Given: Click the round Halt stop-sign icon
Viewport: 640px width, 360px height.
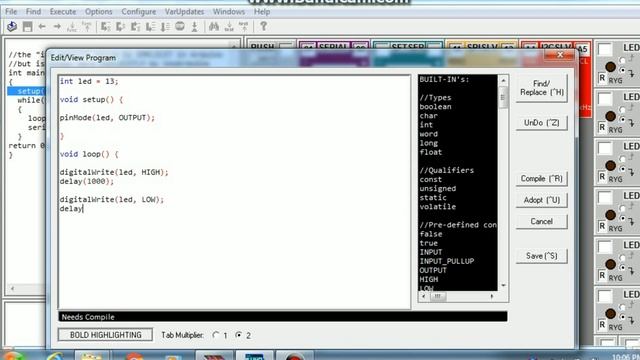Looking at the screenshot, I should pyautogui.click(x=180, y=27).
